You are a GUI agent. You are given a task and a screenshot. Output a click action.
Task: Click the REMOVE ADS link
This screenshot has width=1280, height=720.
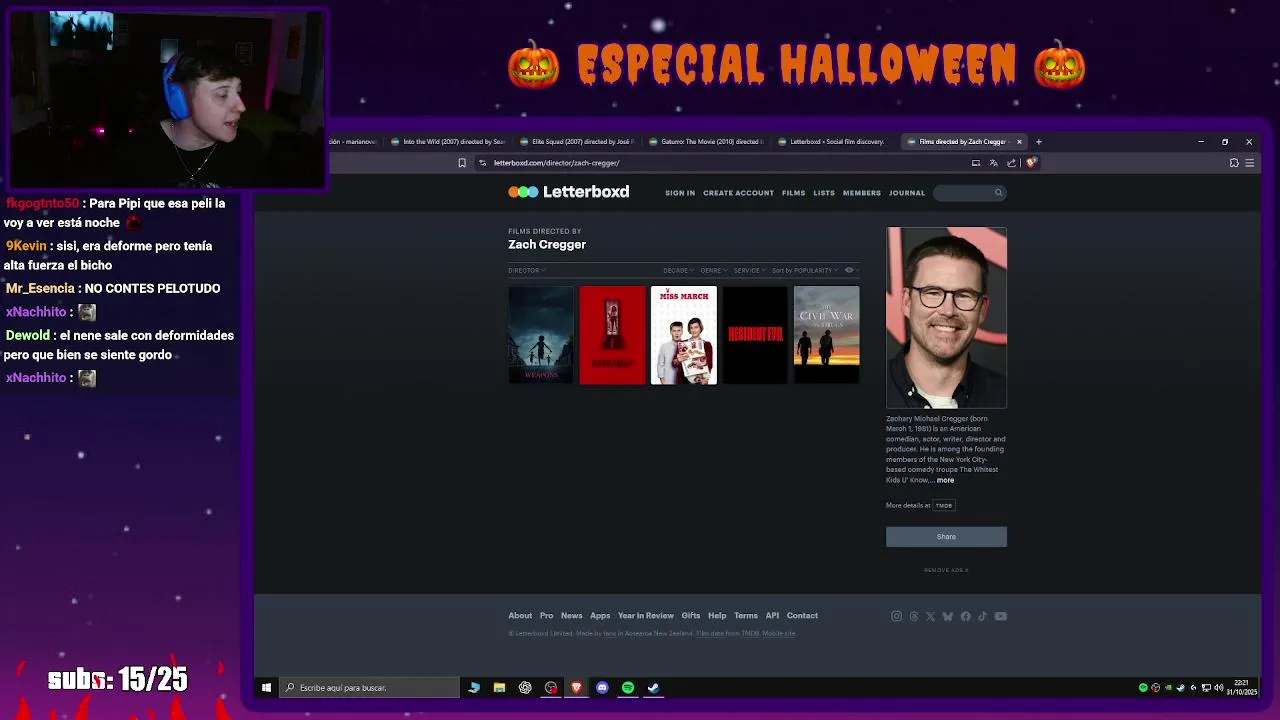(946, 570)
